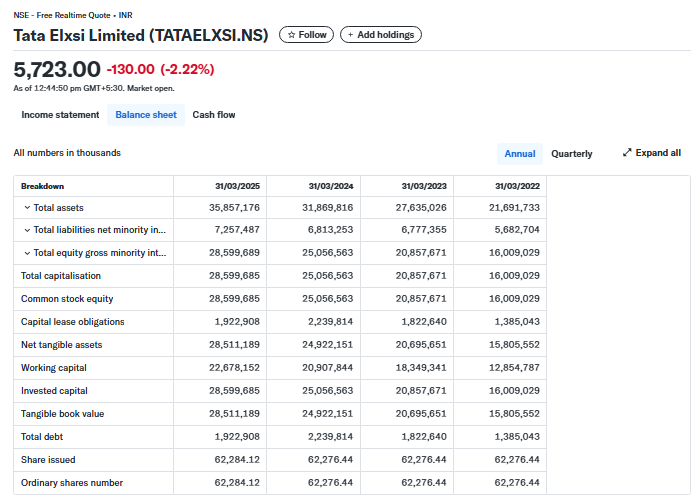Click the Common stock equity row label
Viewport: 699px width, 502px height.
coord(67,299)
